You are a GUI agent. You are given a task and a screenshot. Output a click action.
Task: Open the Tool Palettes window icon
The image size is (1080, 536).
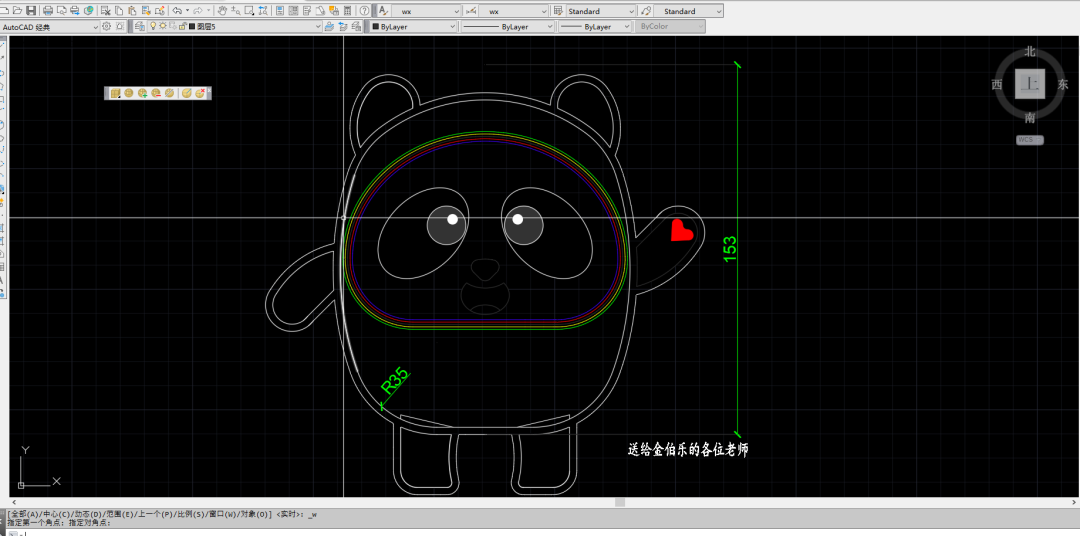point(307,10)
